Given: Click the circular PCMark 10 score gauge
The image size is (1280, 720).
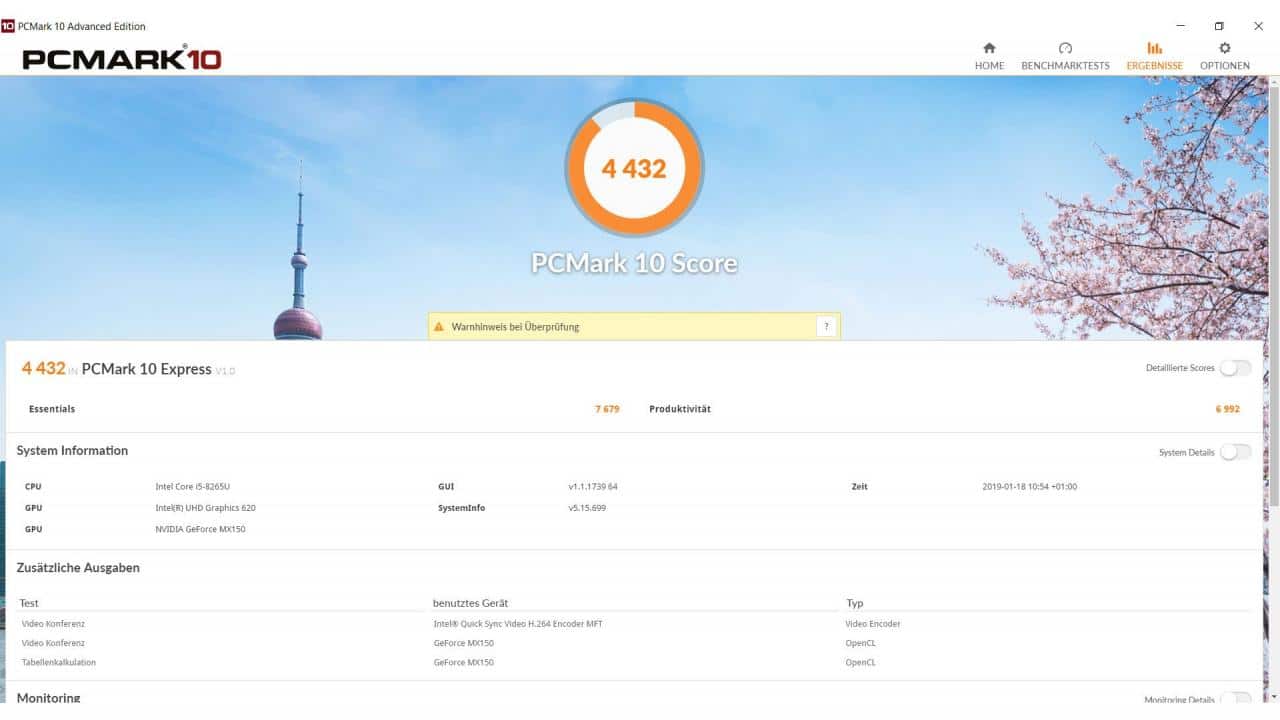Looking at the screenshot, I should pos(634,167).
